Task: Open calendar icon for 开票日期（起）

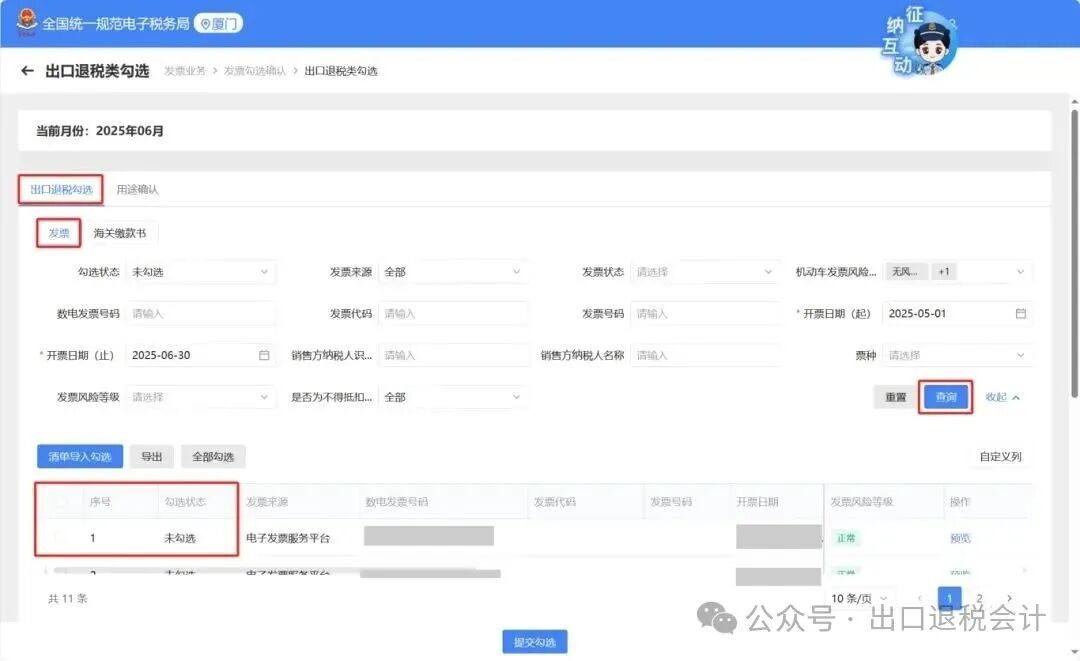Action: coord(1020,313)
